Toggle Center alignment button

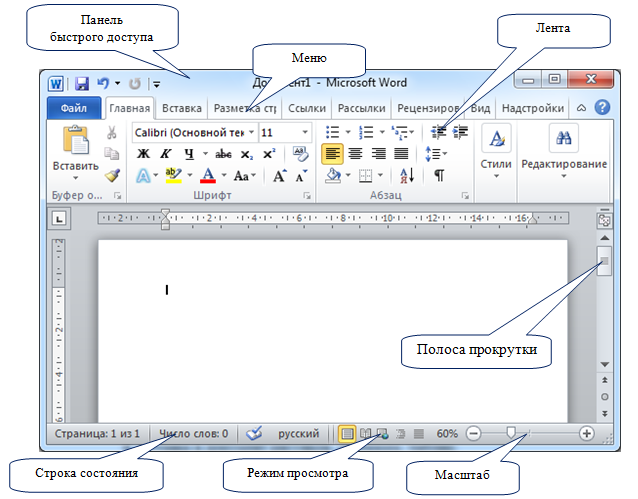tap(355, 154)
